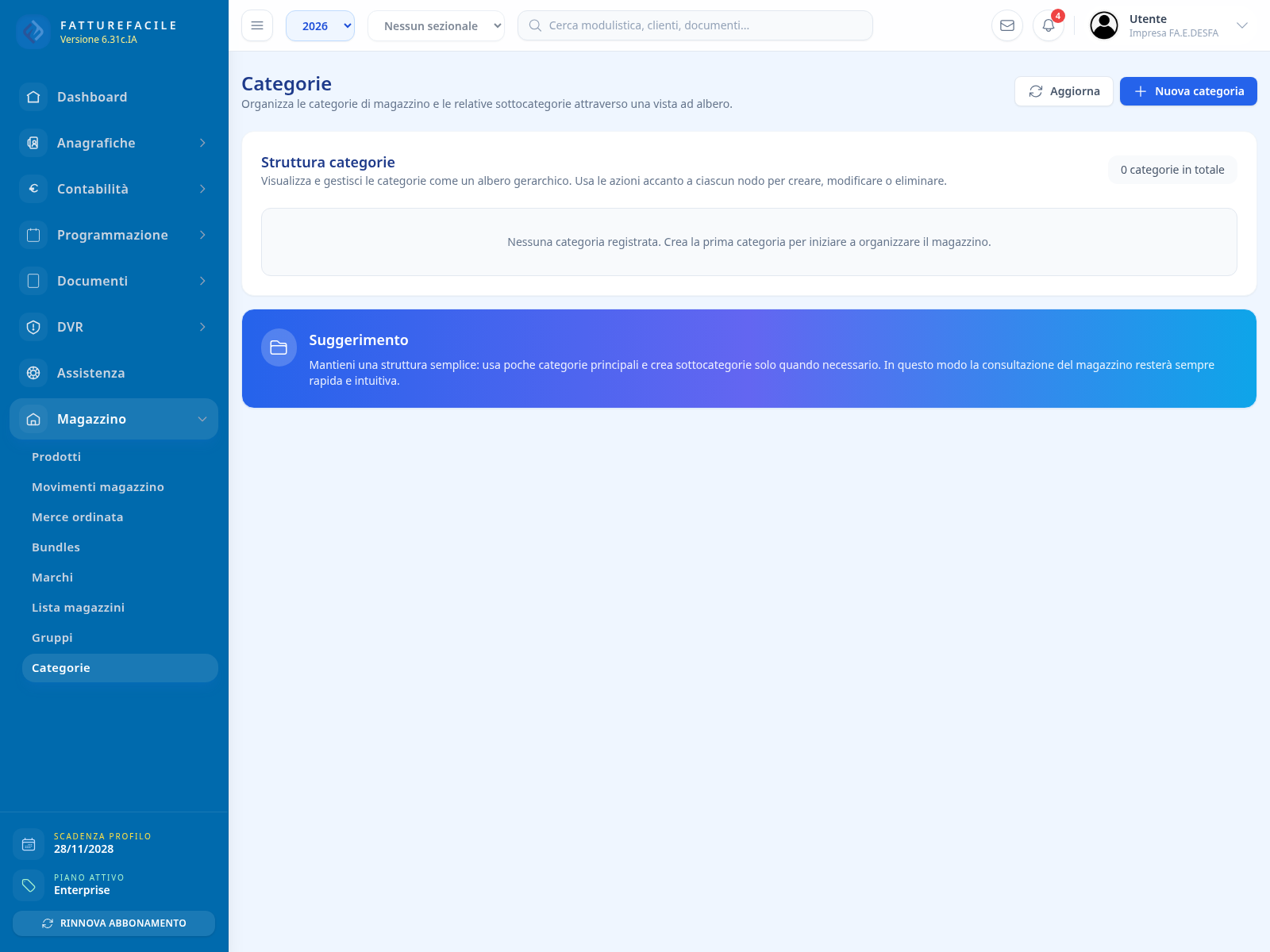Screen dimensions: 1270x952
Task: Open Marchi menu item
Action: coord(52,578)
